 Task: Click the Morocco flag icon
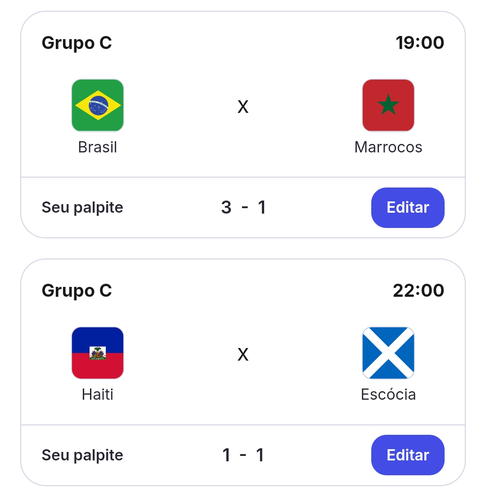point(388,105)
